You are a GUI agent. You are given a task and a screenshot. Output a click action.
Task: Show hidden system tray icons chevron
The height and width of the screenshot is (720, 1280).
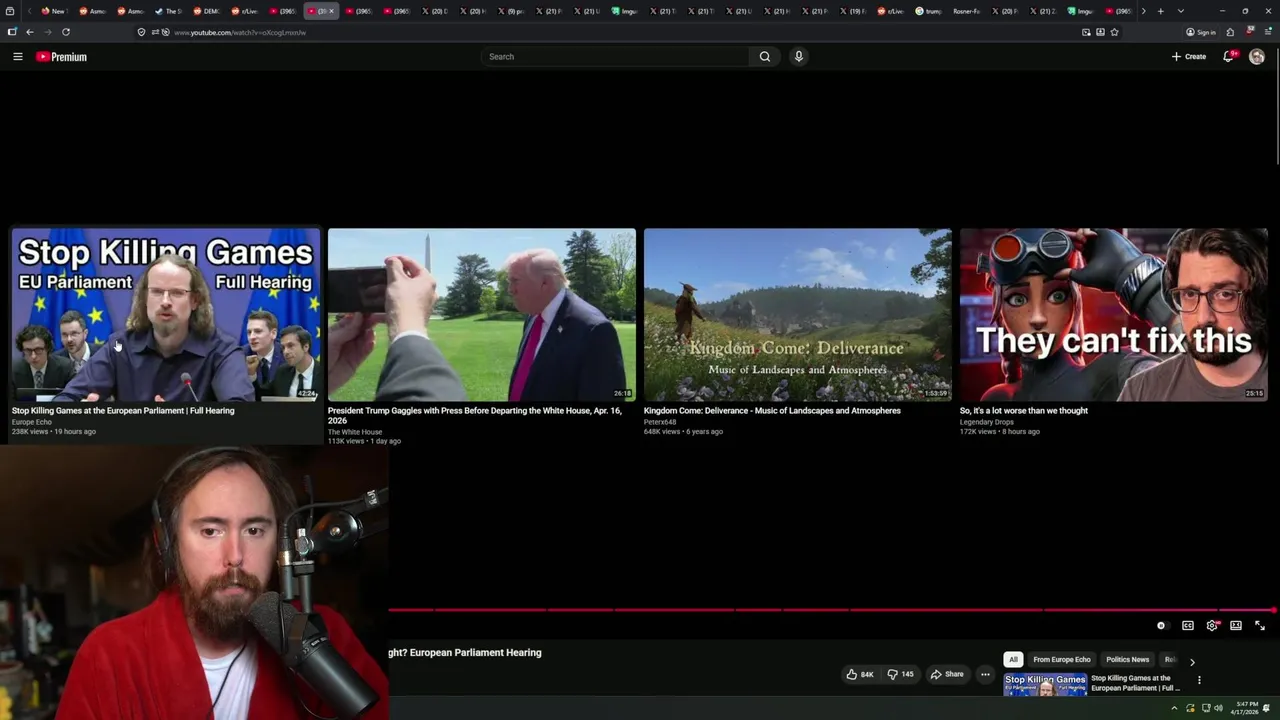[1174, 708]
